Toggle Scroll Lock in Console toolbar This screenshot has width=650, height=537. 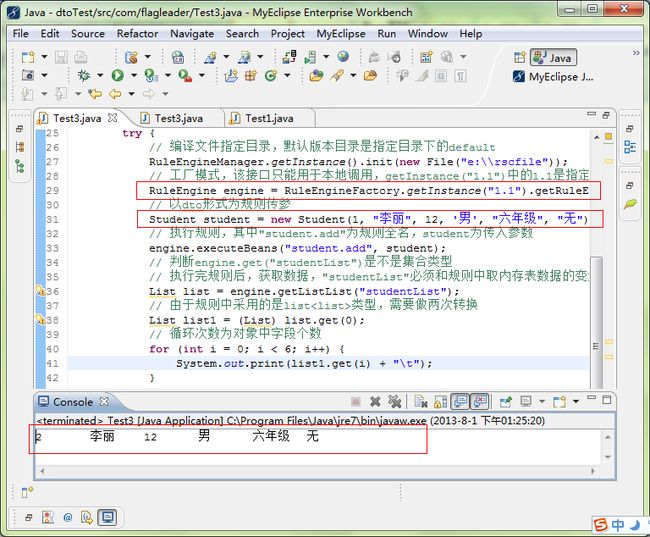[x=440, y=401]
